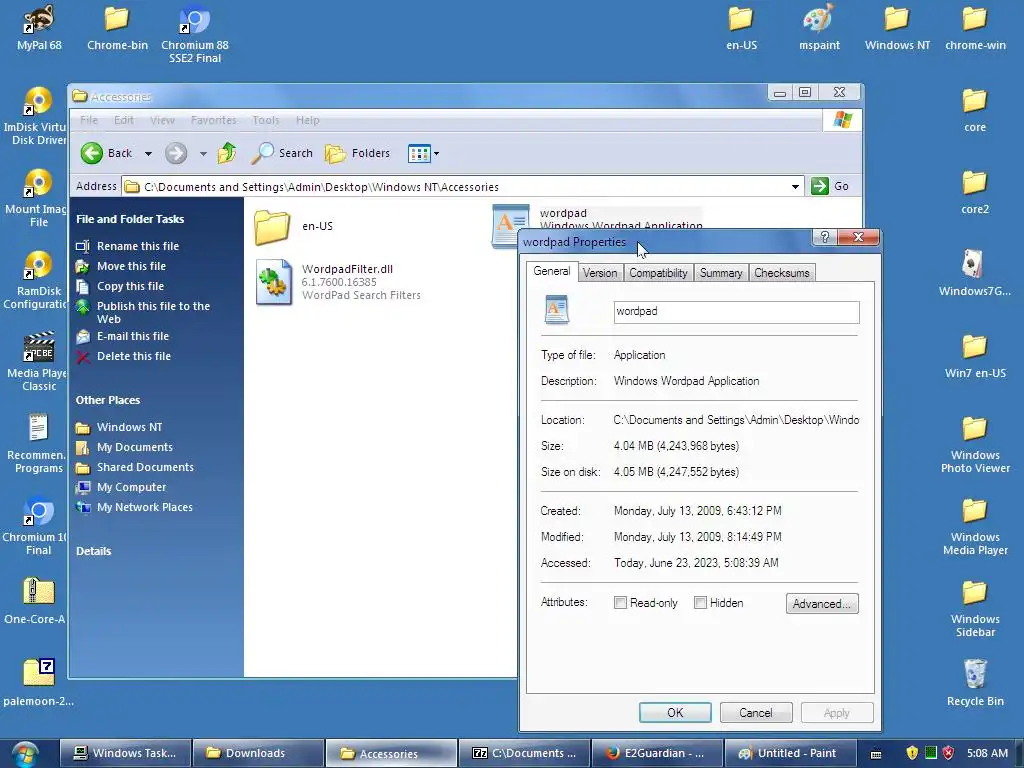Image resolution: width=1024 pixels, height=768 pixels.
Task: Tick the Read-only attribute checkbox
Action: pyautogui.click(x=620, y=603)
